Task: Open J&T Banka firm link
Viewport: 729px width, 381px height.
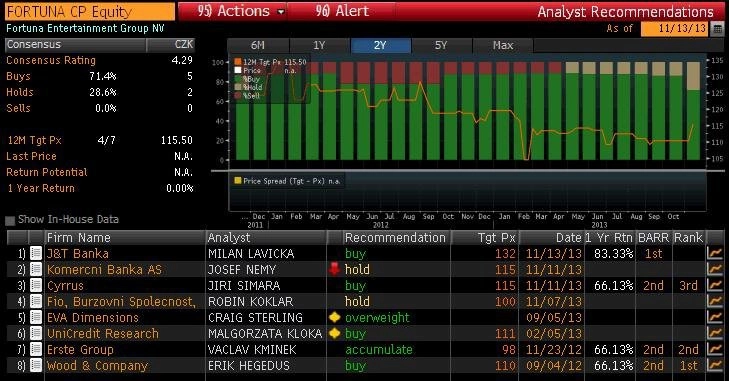Action: coord(78,254)
